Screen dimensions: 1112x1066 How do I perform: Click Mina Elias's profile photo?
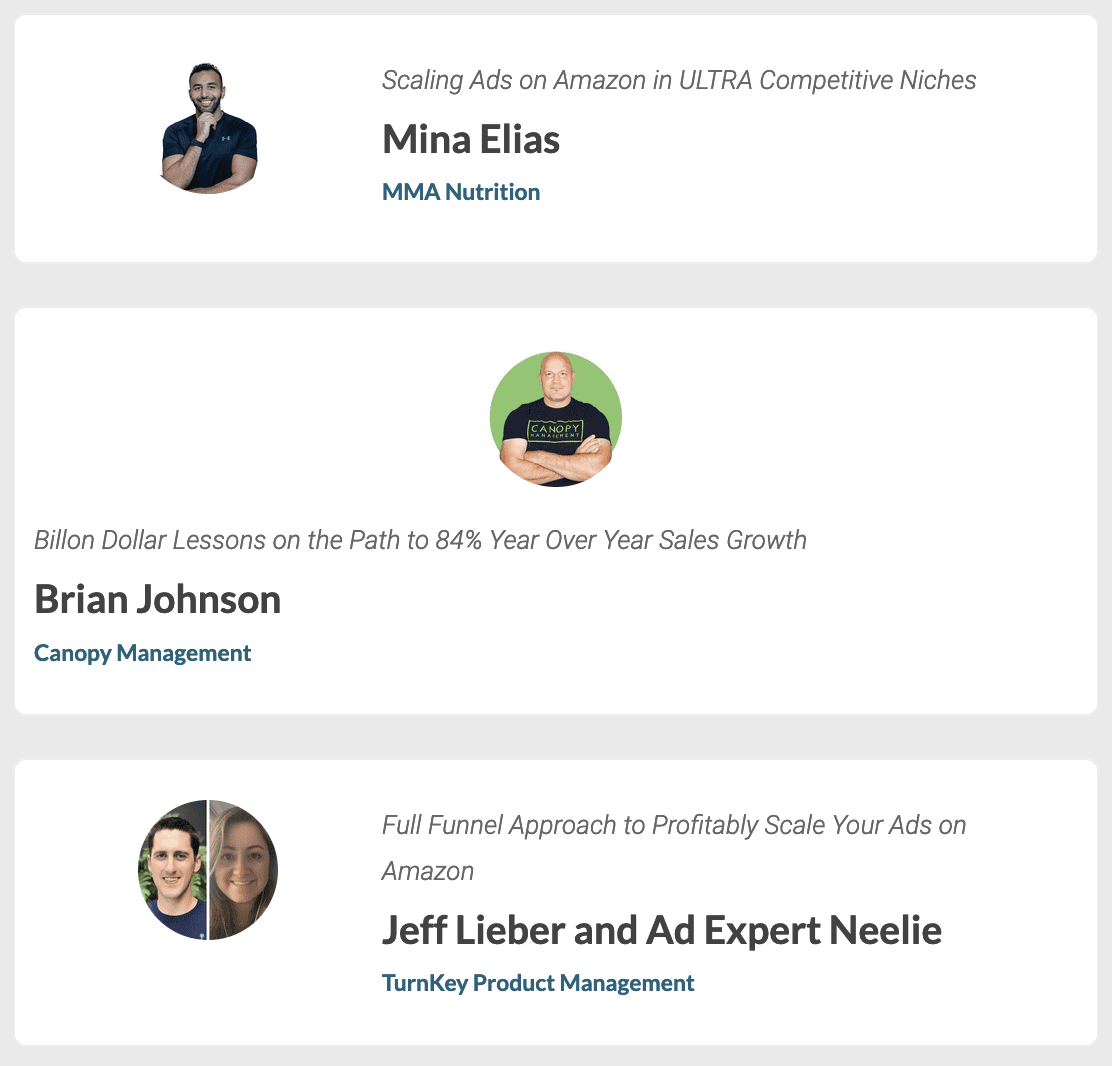point(209,128)
